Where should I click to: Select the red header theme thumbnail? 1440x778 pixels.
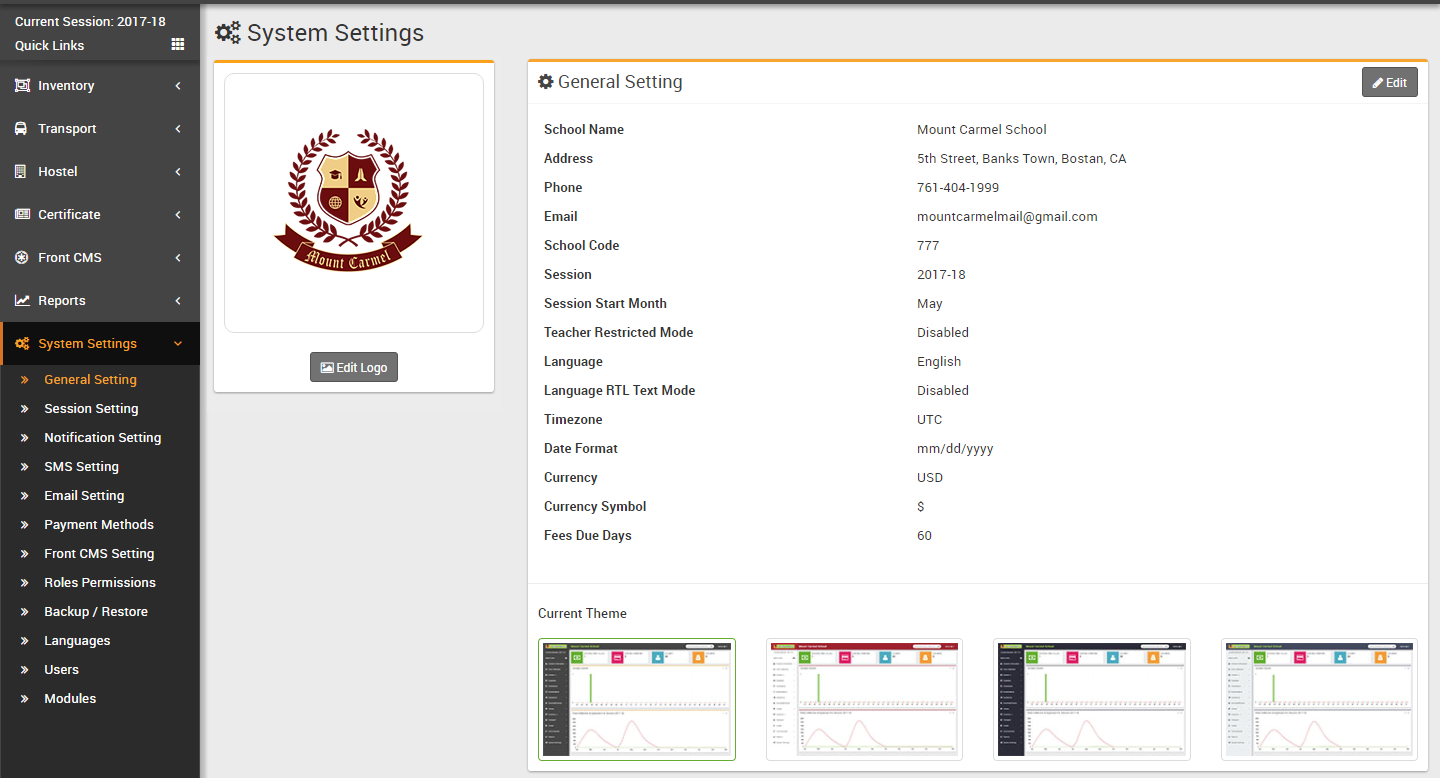point(864,699)
